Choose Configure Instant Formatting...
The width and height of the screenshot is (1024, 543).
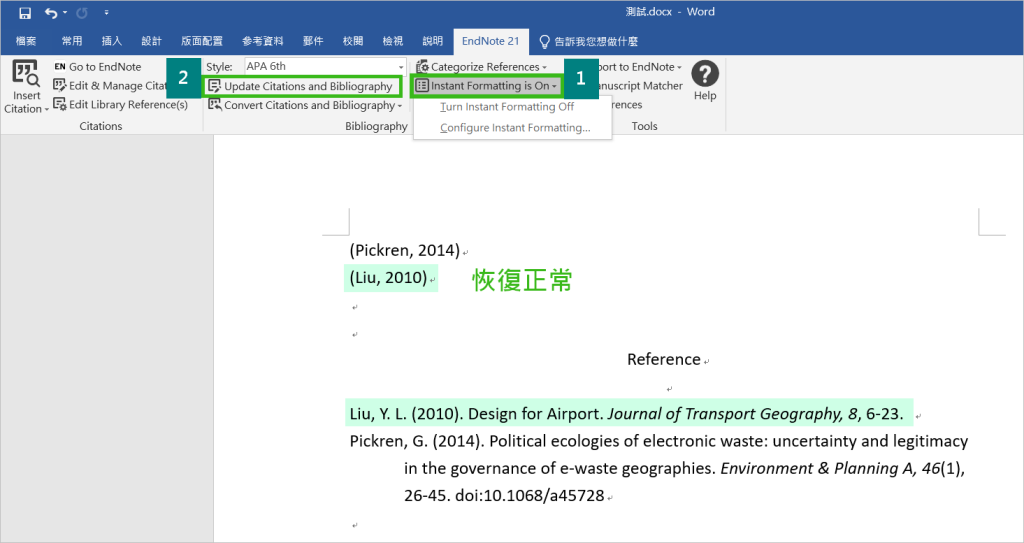pyautogui.click(x=515, y=127)
